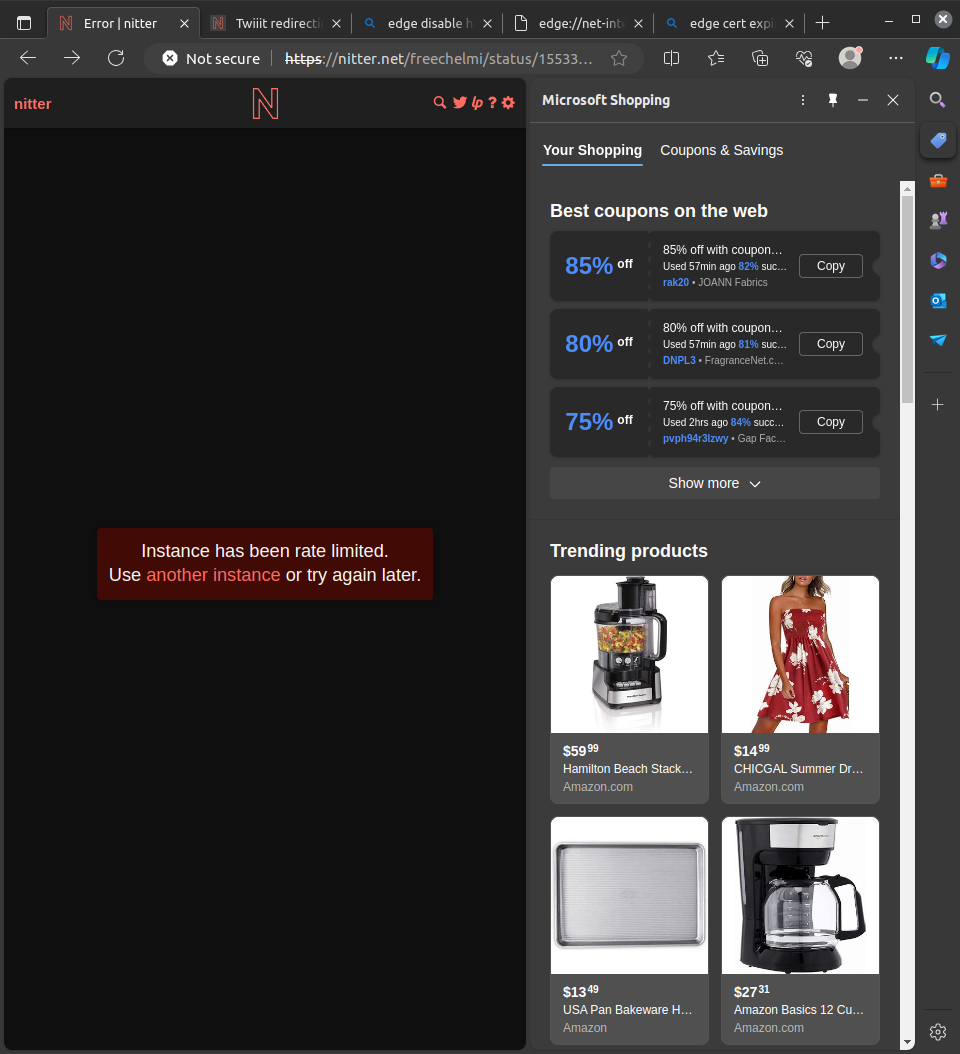Open split screen view
Viewport: 960px width, 1054px height.
point(671,58)
